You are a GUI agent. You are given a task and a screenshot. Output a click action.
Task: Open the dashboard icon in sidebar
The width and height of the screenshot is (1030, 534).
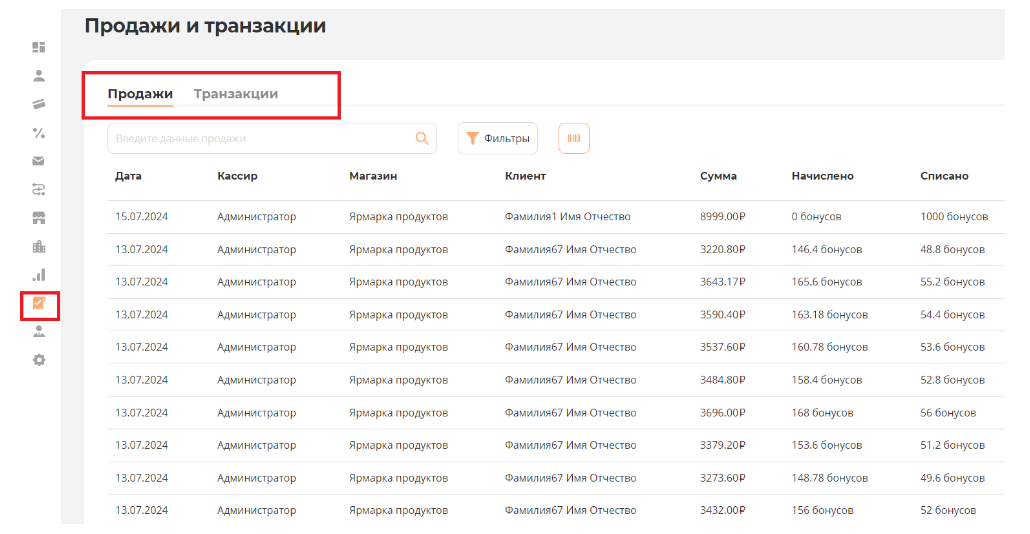coord(39,47)
